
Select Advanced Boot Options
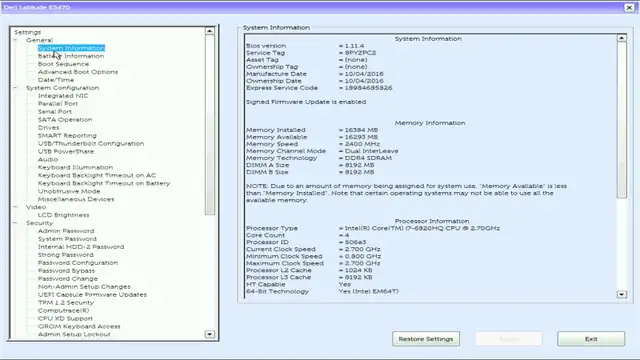tap(78, 72)
